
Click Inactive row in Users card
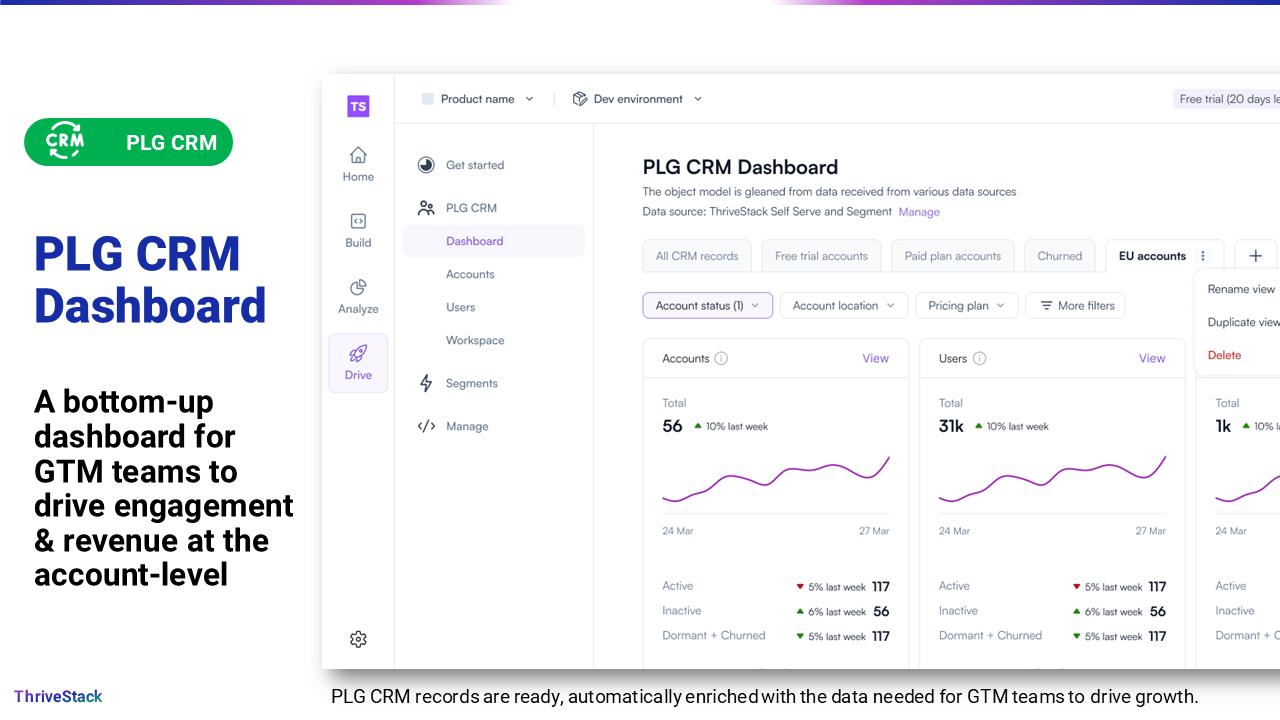[x=1052, y=611]
